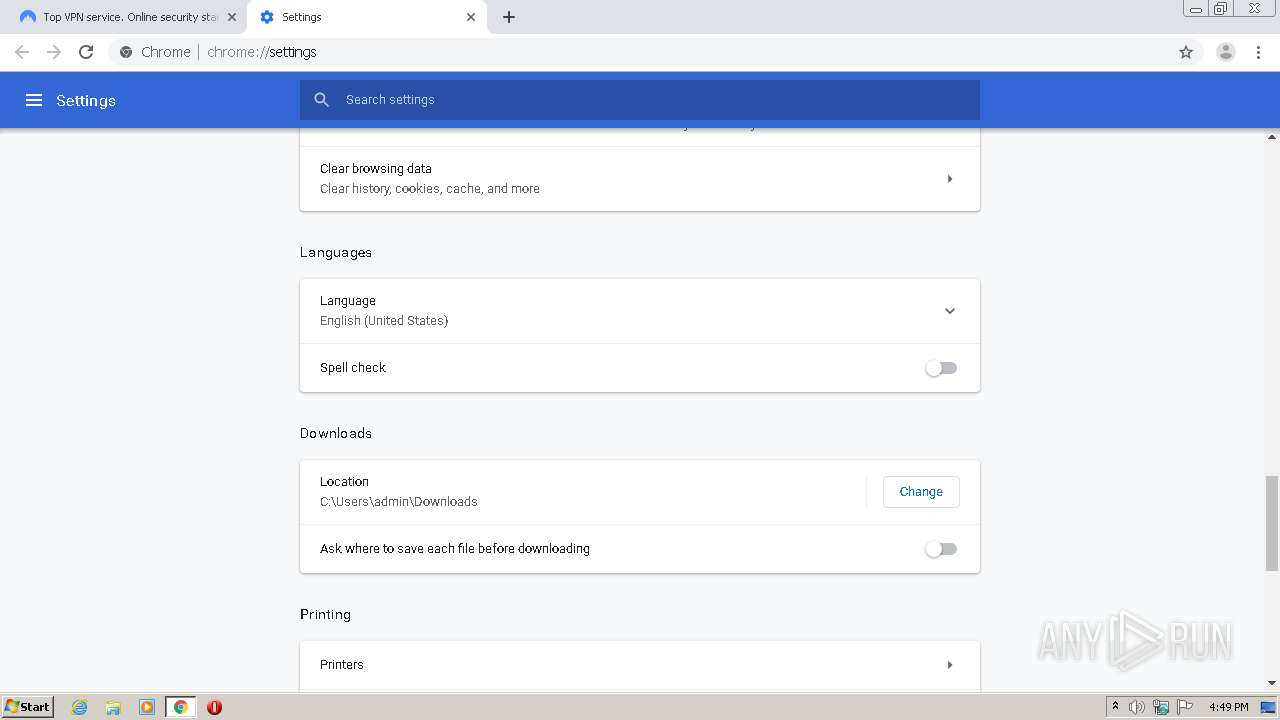This screenshot has width=1280, height=720.
Task: Click the chrome://settings address bar
Action: pyautogui.click(x=640, y=52)
